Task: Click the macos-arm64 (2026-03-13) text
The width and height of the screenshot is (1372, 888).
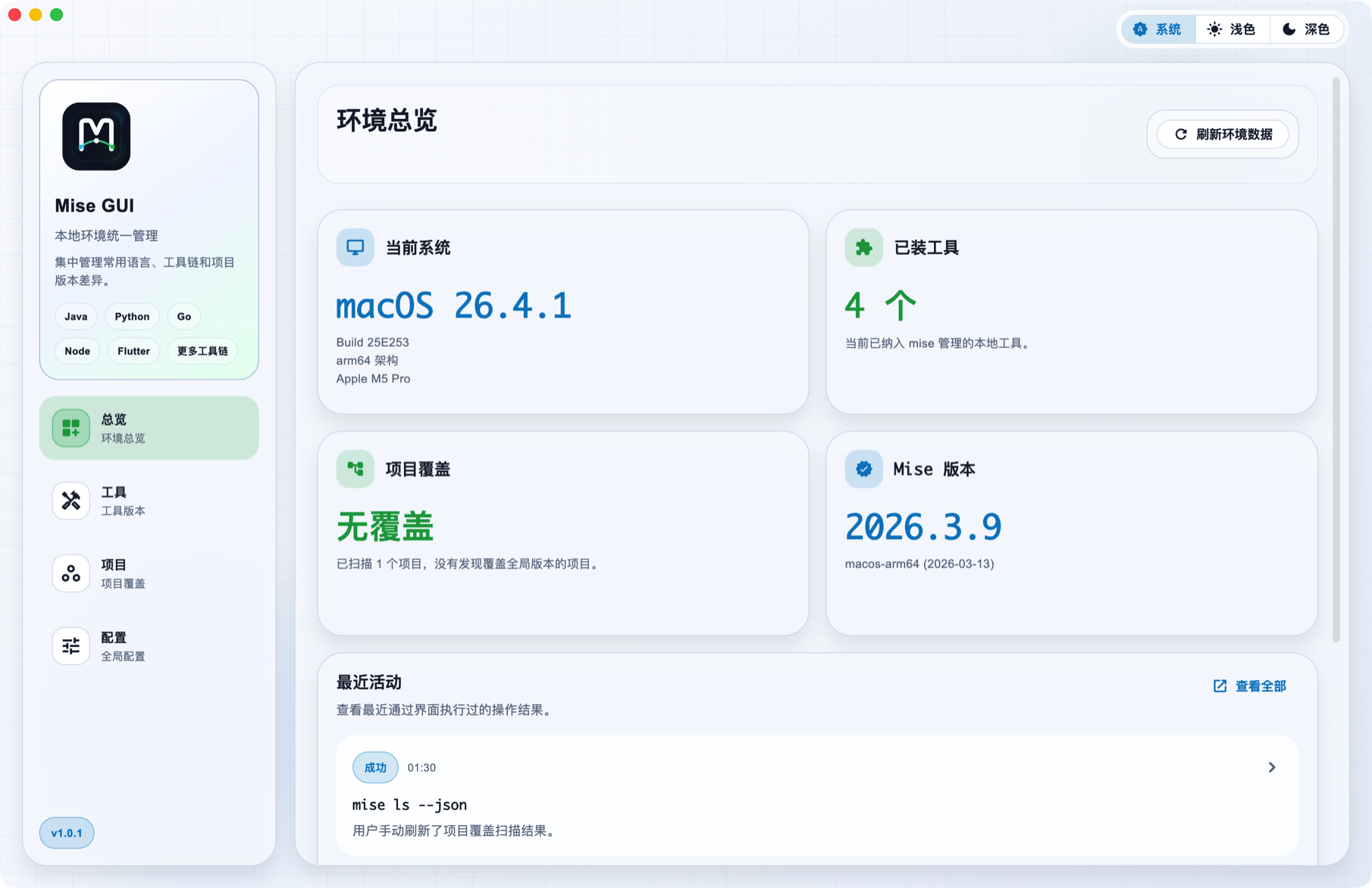Action: (x=919, y=563)
